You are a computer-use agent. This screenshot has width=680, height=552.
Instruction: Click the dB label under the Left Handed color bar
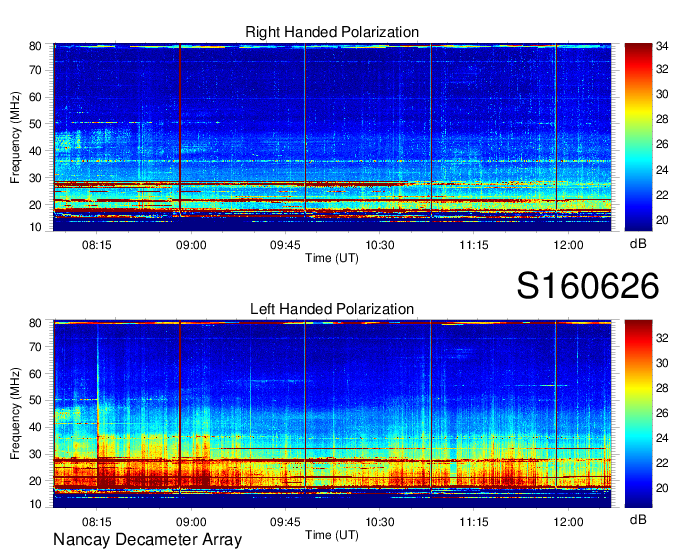tap(638, 519)
